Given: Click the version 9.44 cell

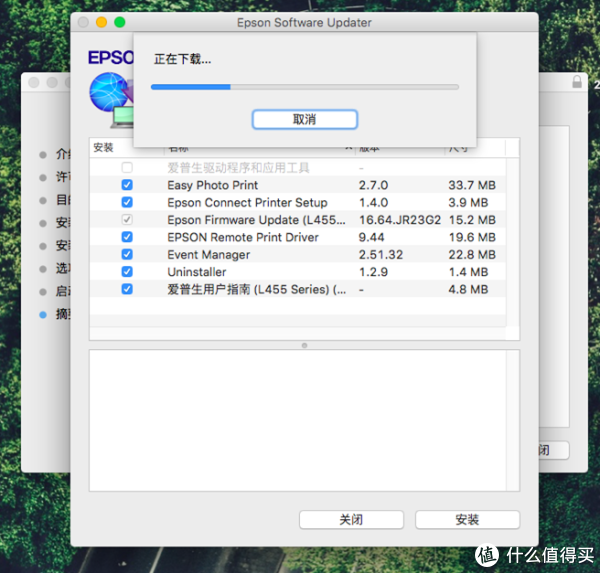Looking at the screenshot, I should click(371, 237).
